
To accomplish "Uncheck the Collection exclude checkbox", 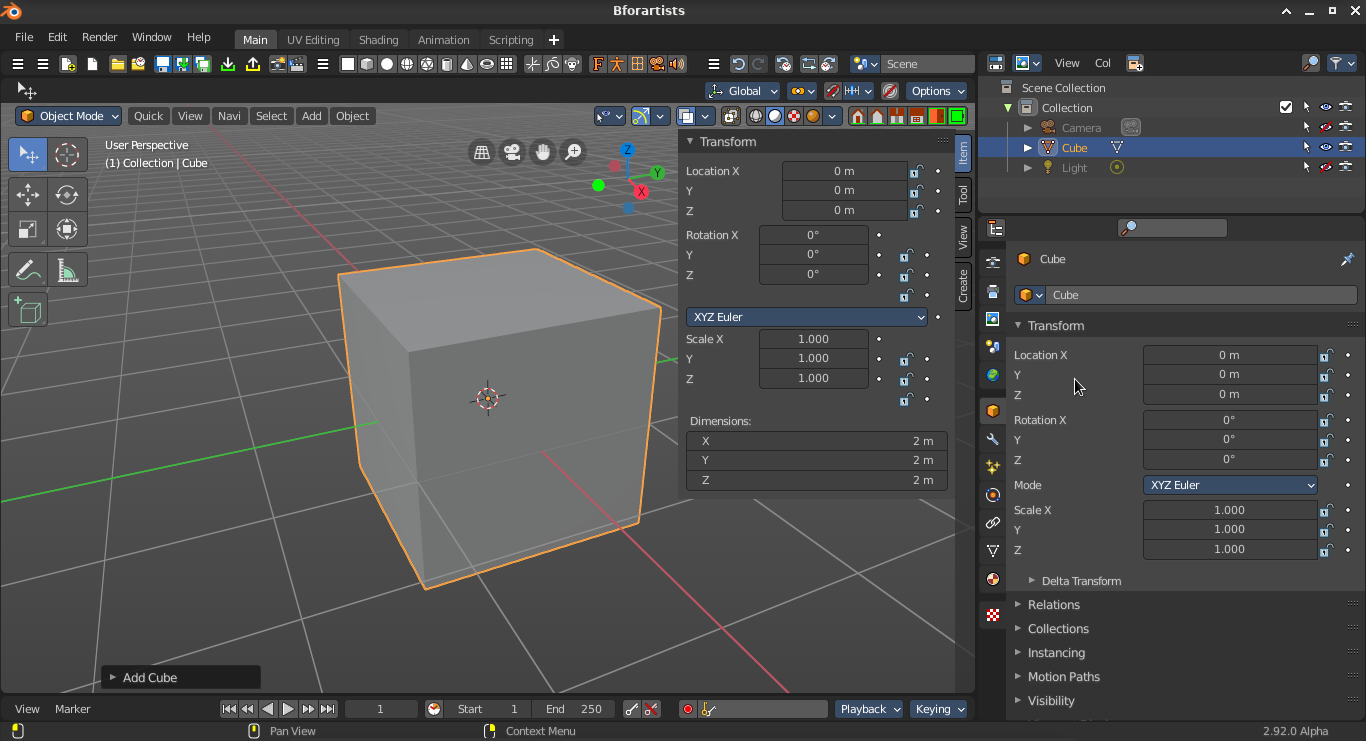I will pos(1286,107).
